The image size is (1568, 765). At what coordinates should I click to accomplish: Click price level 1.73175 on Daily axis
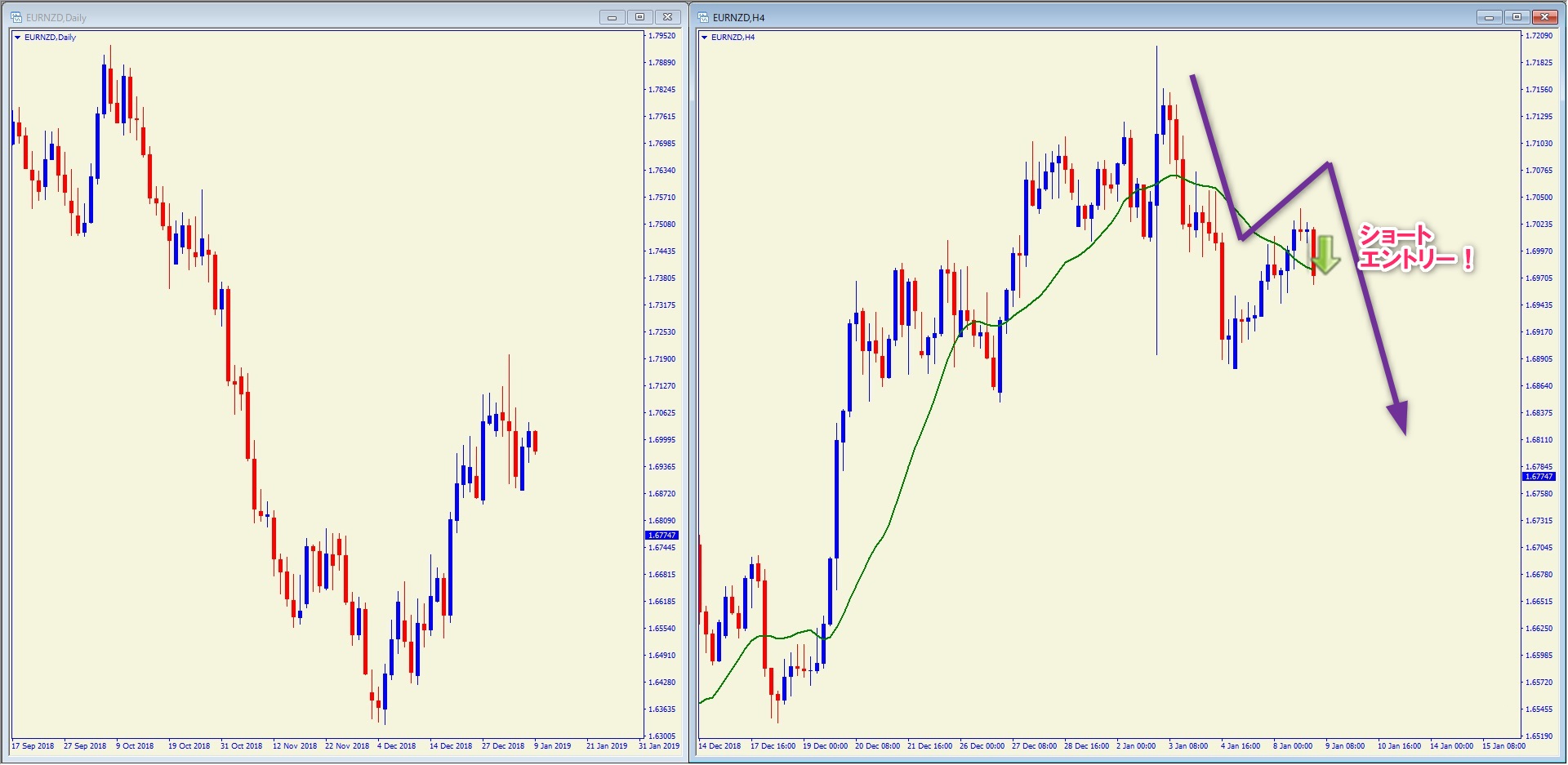(x=662, y=305)
